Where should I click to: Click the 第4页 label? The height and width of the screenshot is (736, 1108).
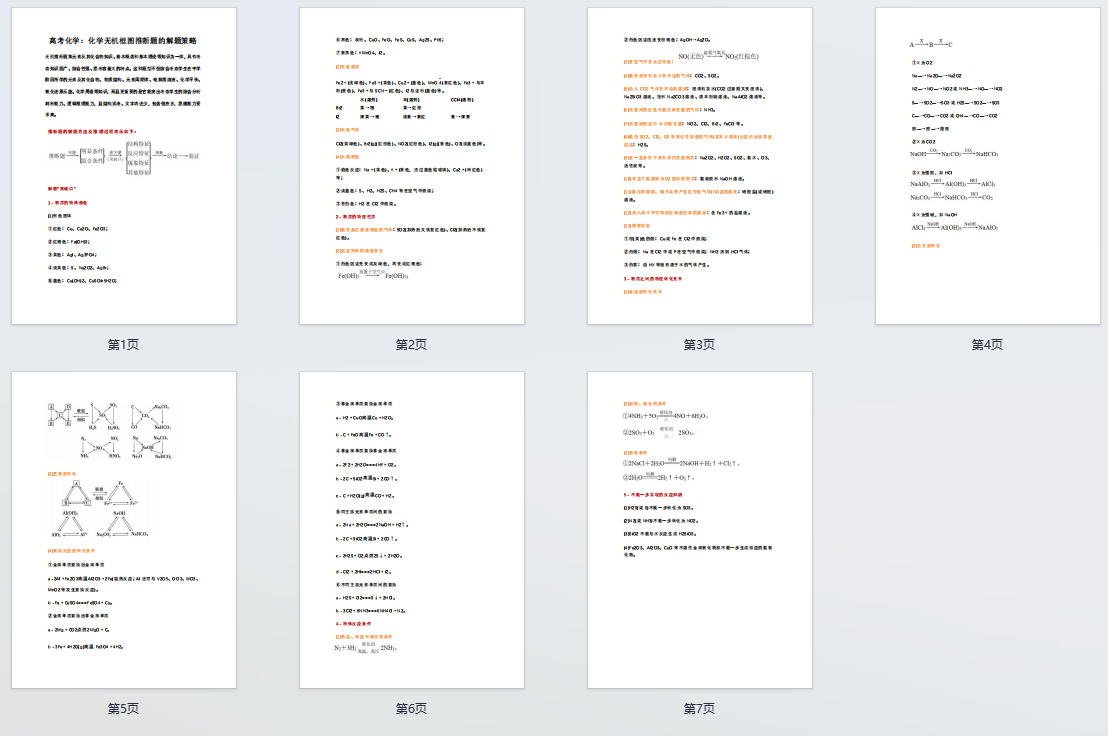[x=988, y=344]
